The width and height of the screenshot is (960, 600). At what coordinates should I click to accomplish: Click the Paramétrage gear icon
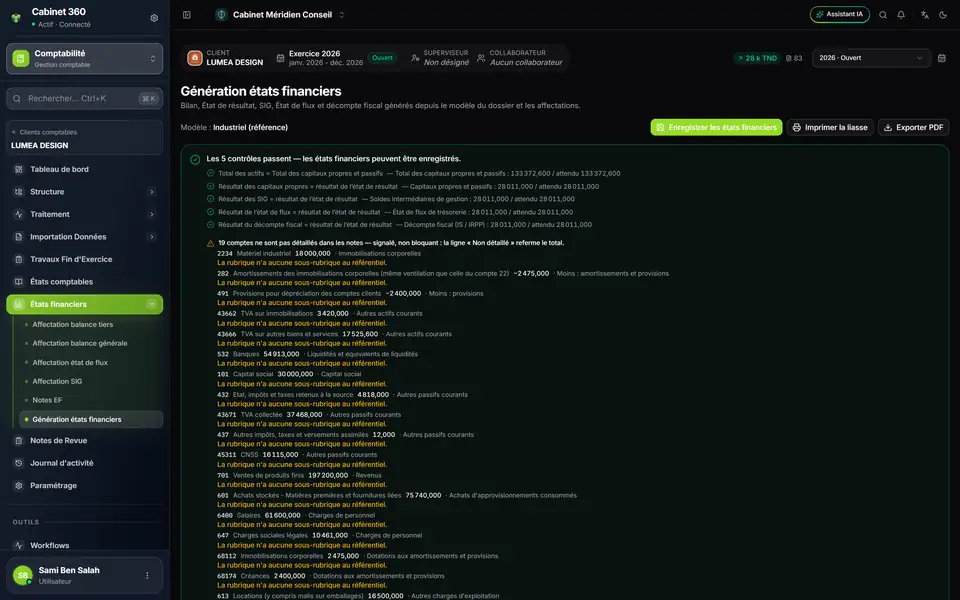(18, 486)
